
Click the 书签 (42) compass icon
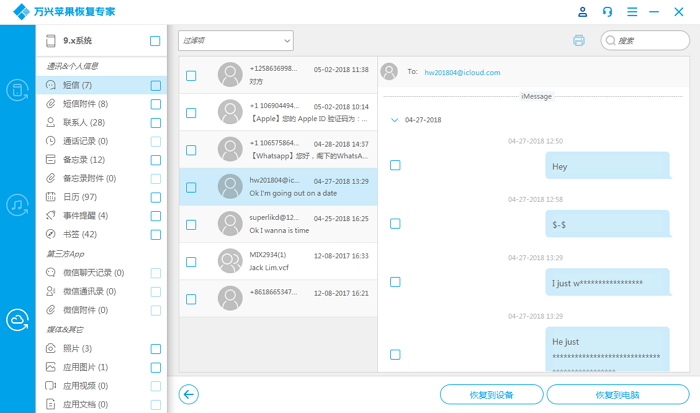coord(51,234)
